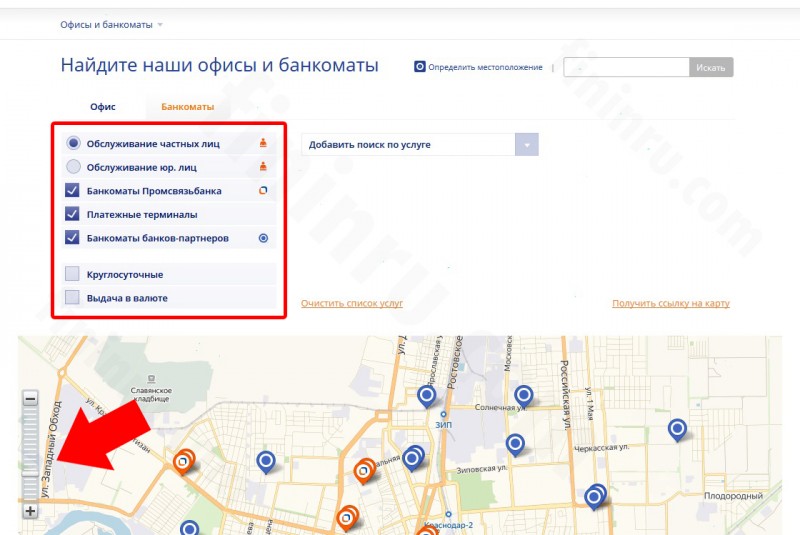The image size is (800, 535).
Task: Uncheck Банкоматы Промсвязьбанка checkbox
Action: pyautogui.click(x=72, y=190)
